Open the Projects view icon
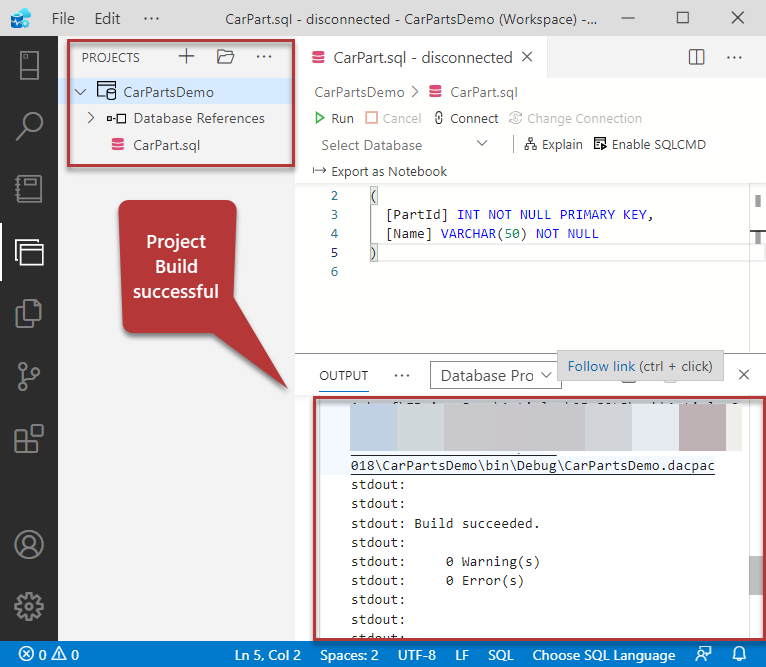 point(29,252)
